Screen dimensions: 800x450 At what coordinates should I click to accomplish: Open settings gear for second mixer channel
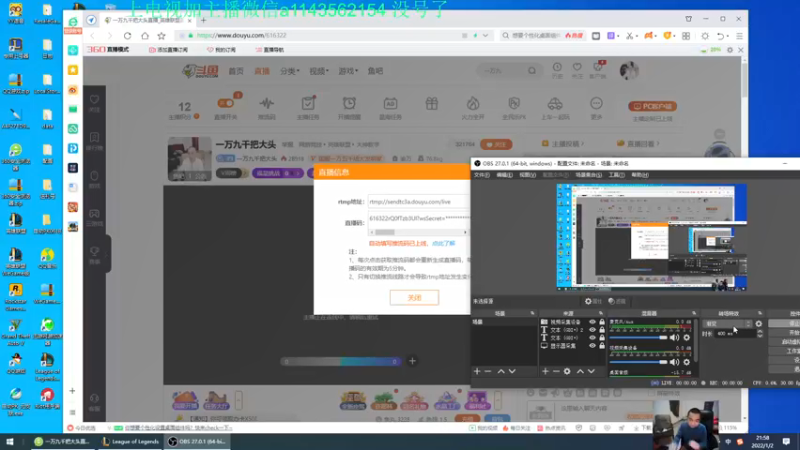click(687, 362)
